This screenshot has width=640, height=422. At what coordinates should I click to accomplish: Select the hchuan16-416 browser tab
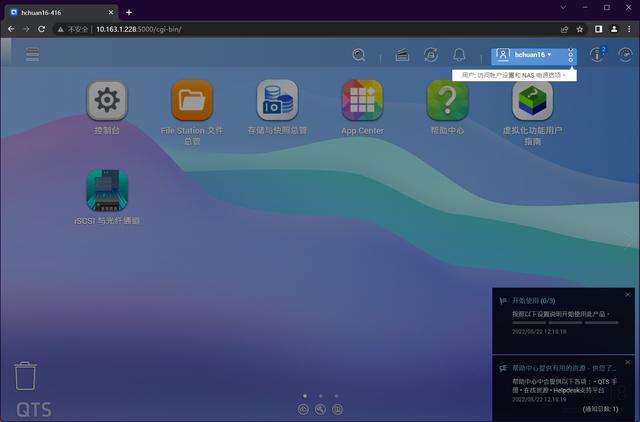coord(61,13)
